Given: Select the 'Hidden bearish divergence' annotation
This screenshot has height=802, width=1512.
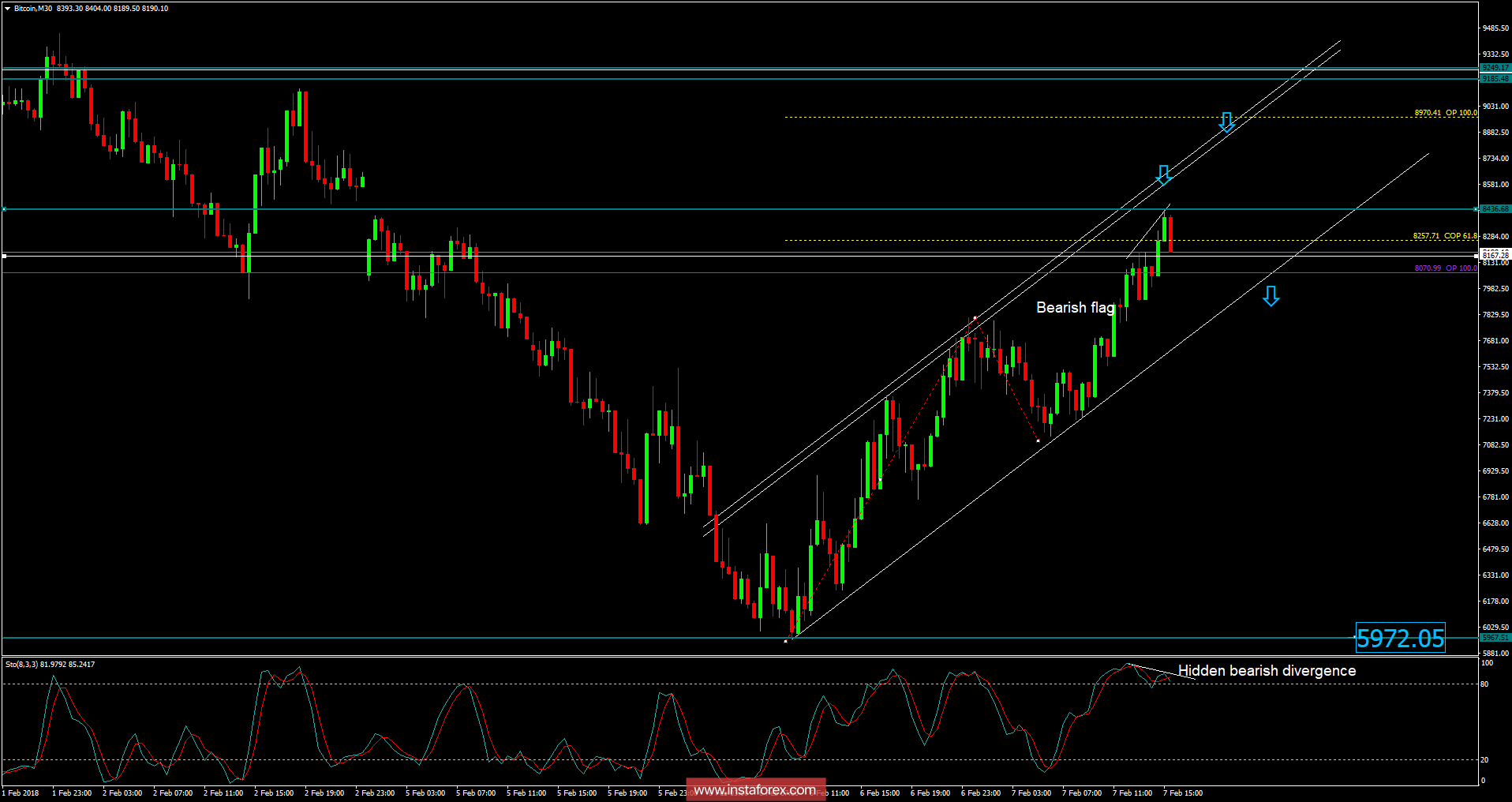Looking at the screenshot, I should [x=1267, y=670].
